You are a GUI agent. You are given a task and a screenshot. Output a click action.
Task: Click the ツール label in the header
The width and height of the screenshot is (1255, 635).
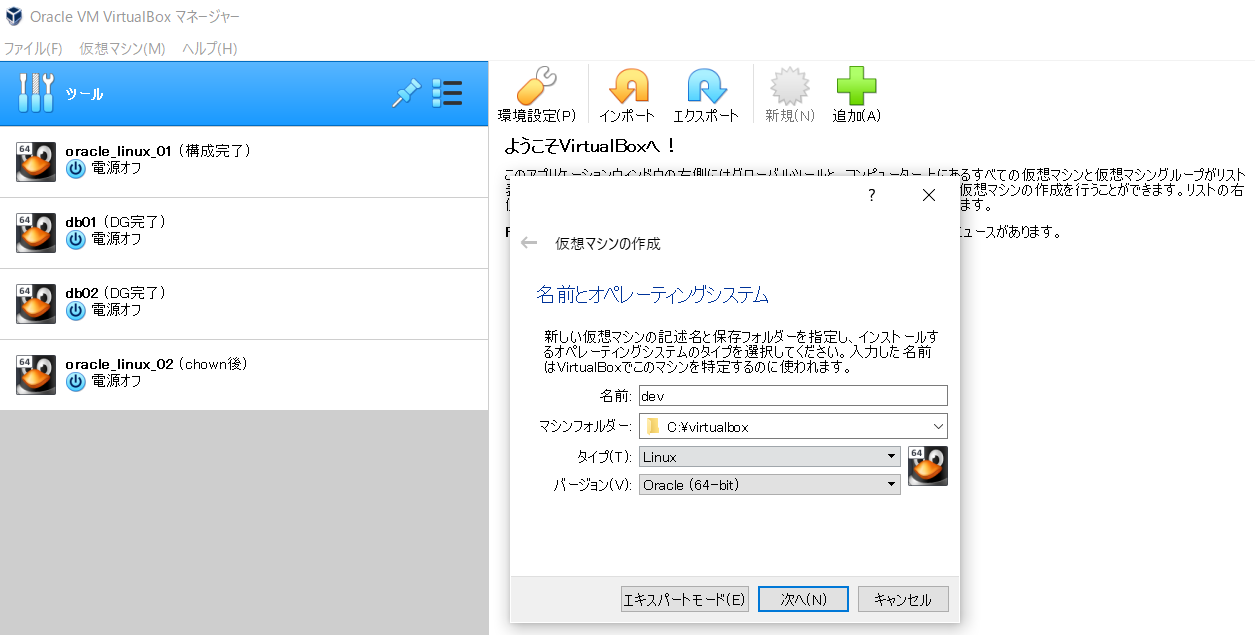(x=84, y=94)
